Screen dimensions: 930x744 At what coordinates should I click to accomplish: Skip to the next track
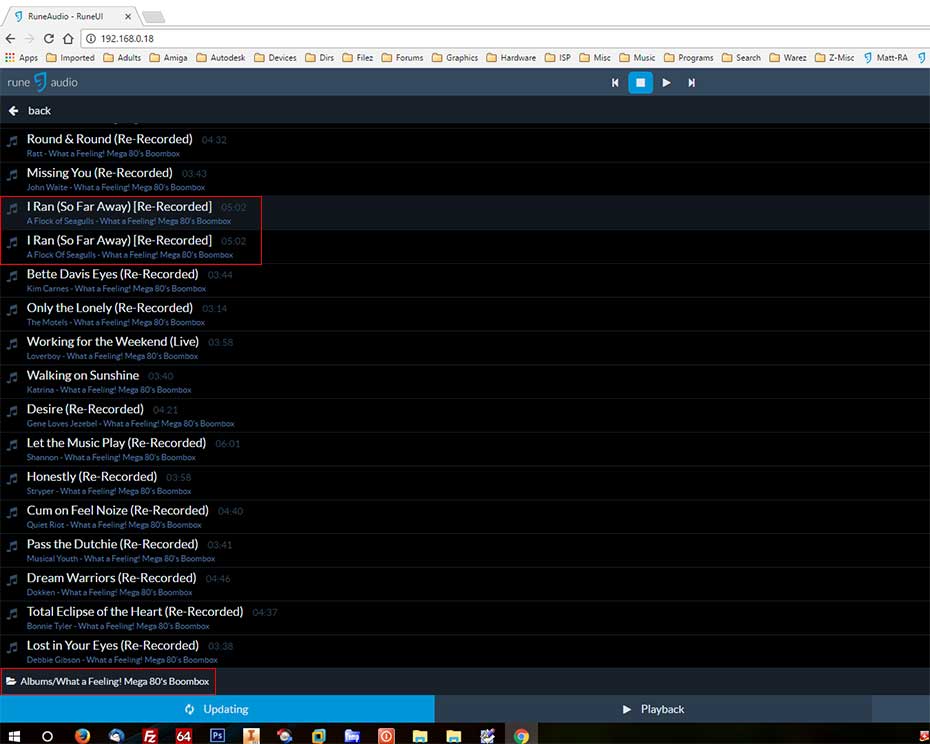tap(692, 82)
